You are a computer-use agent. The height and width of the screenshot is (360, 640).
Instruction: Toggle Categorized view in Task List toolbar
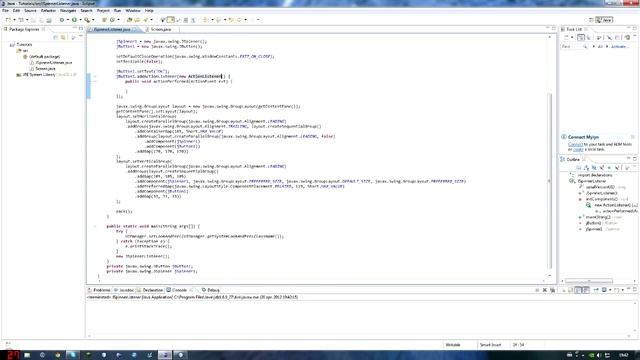[x=581, y=37]
